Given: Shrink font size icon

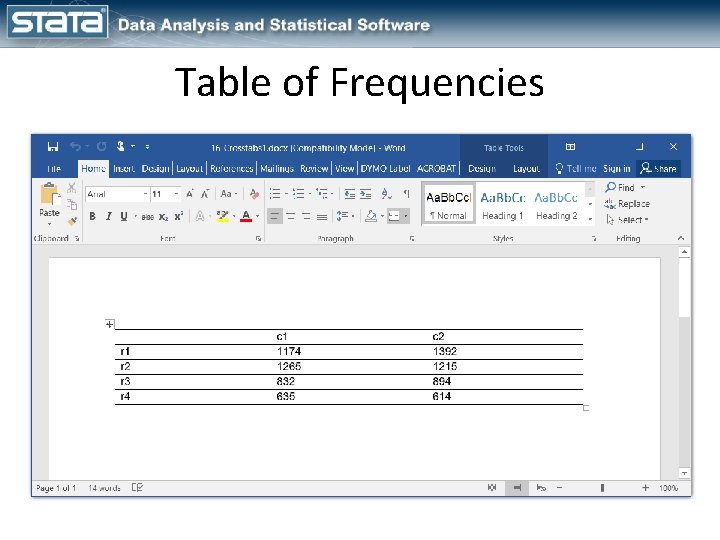Looking at the screenshot, I should [205, 194].
